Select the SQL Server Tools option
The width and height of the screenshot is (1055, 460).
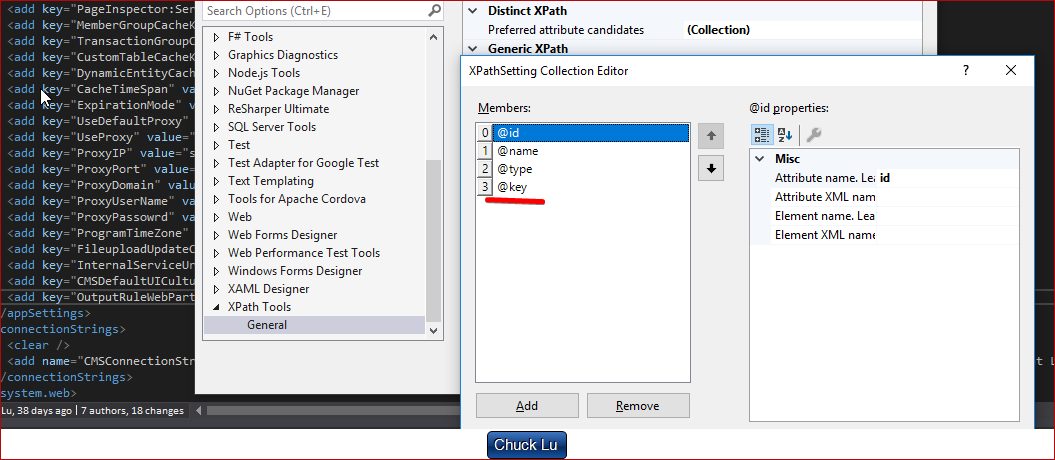pos(271,127)
